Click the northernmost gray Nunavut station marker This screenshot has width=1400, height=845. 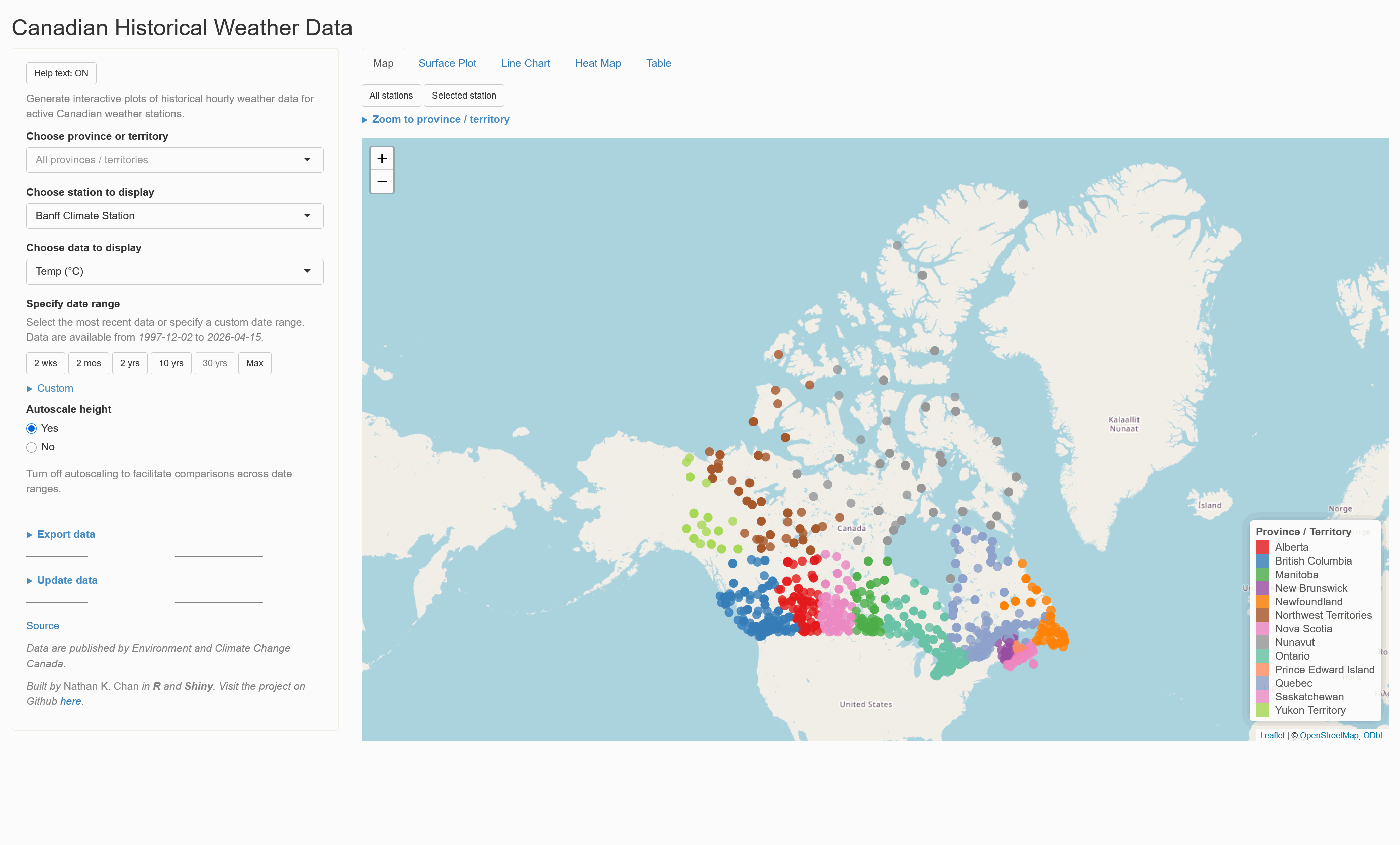coord(1023,204)
